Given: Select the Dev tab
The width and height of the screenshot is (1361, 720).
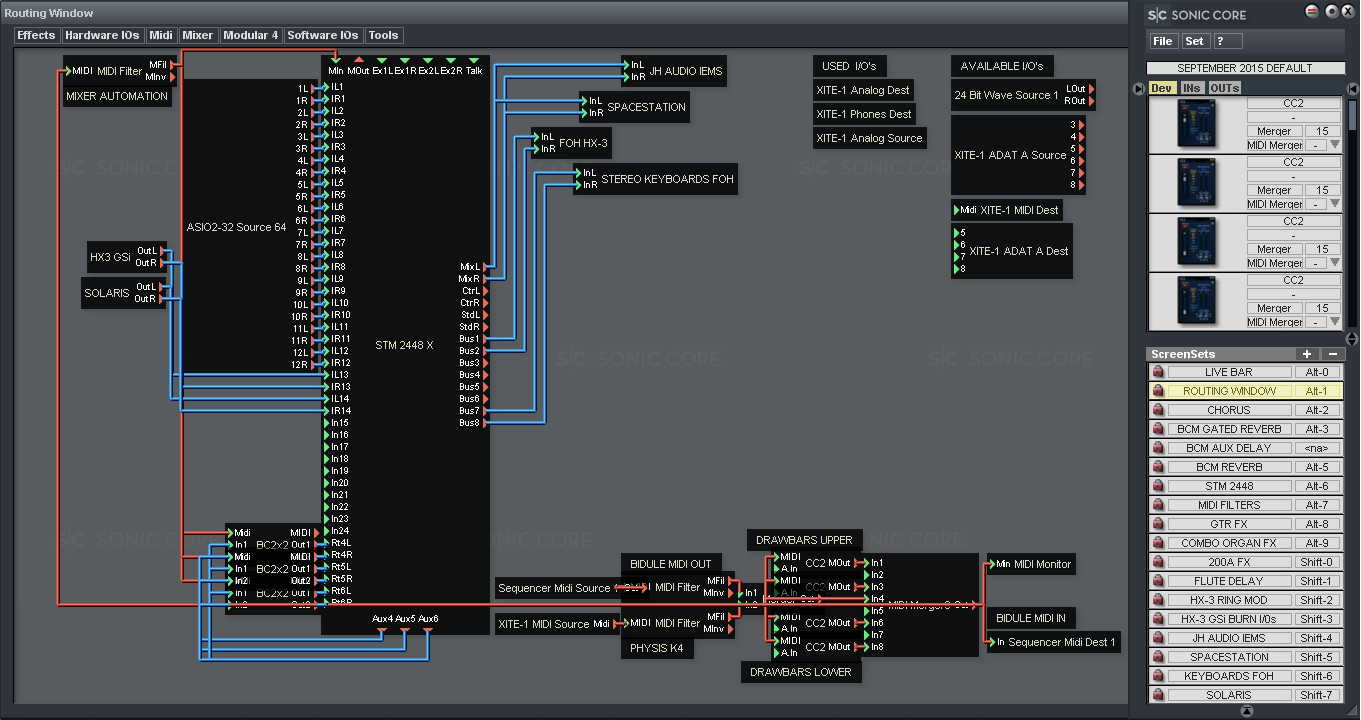Looking at the screenshot, I should 1161,88.
